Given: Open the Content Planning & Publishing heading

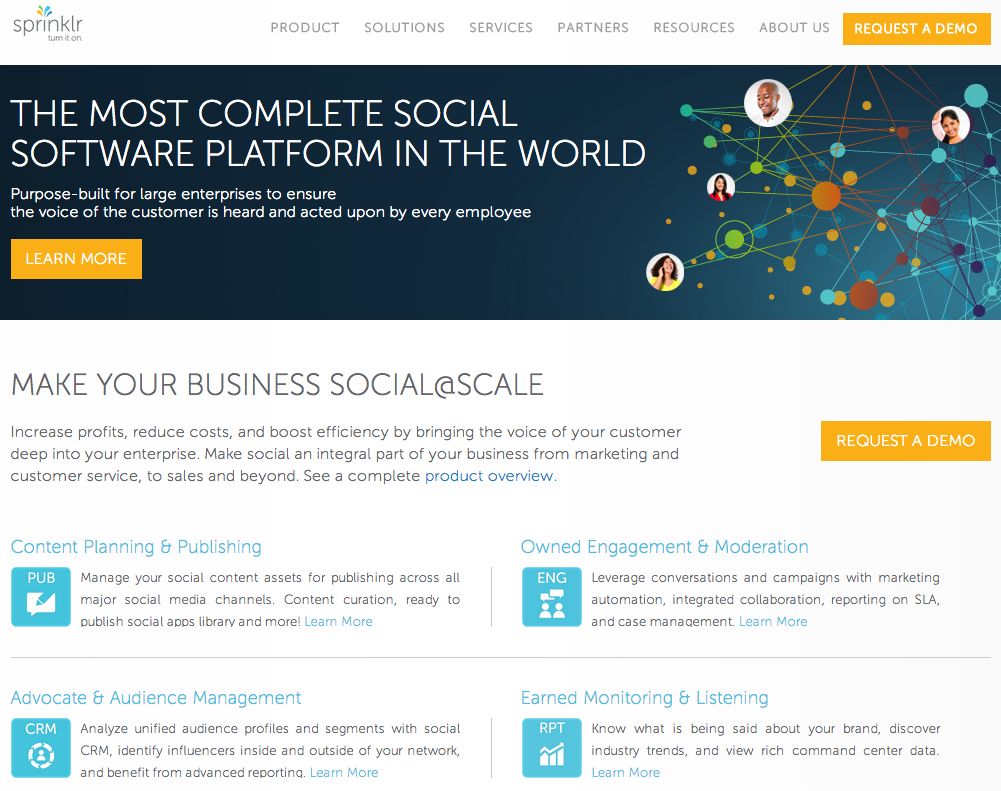Looking at the screenshot, I should click(x=136, y=547).
